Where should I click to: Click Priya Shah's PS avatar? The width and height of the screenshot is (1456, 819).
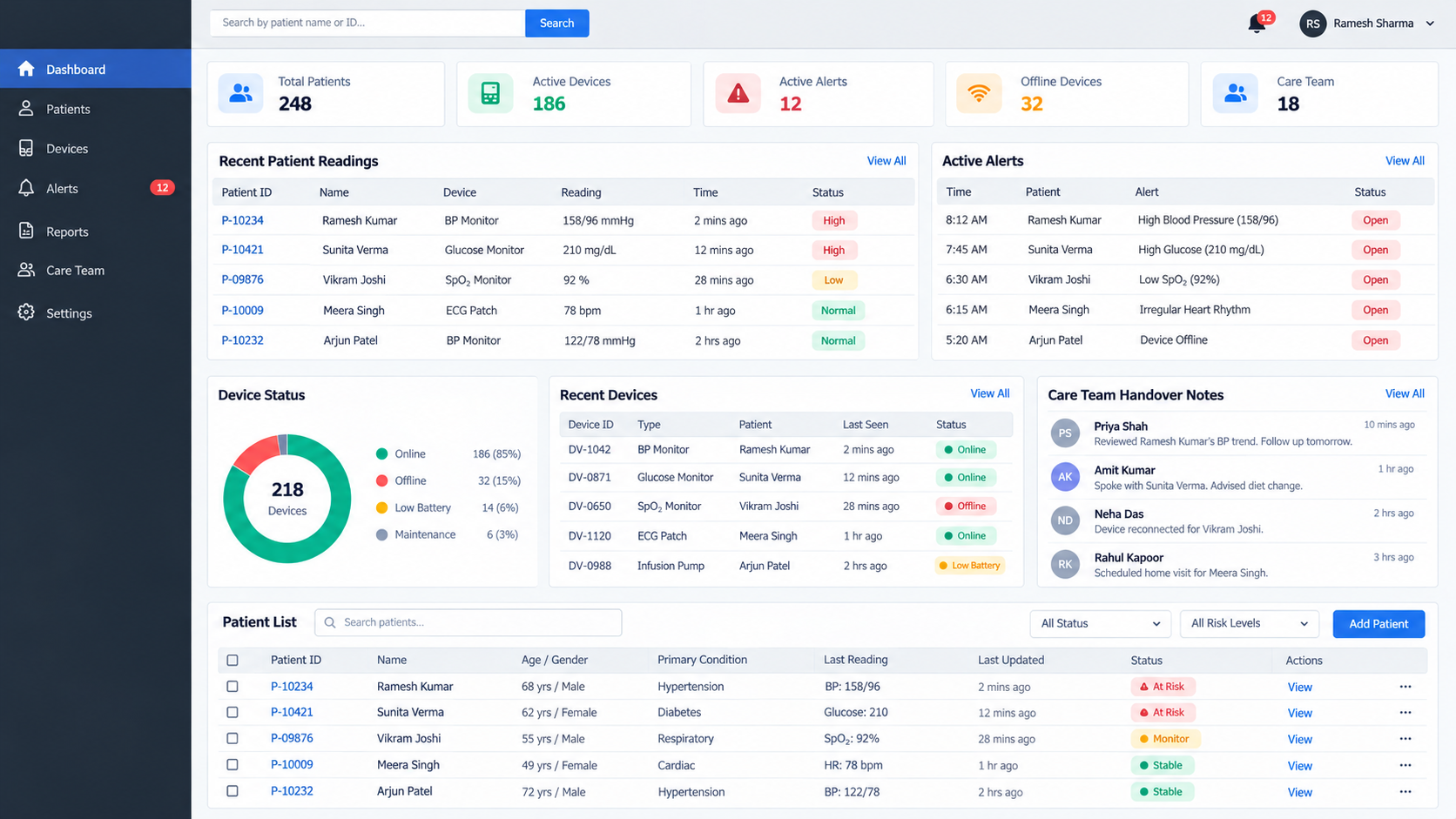[x=1065, y=433]
